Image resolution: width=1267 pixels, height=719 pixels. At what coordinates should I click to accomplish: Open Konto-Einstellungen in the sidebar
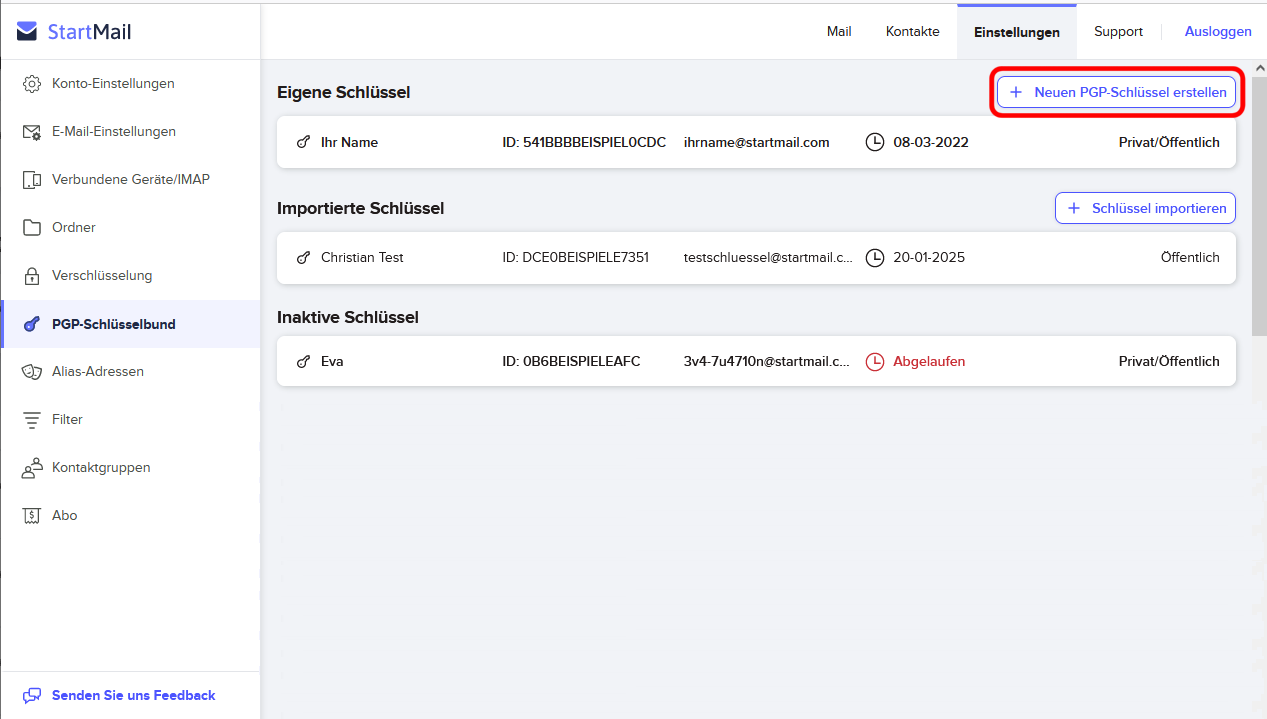pyautogui.click(x=131, y=84)
